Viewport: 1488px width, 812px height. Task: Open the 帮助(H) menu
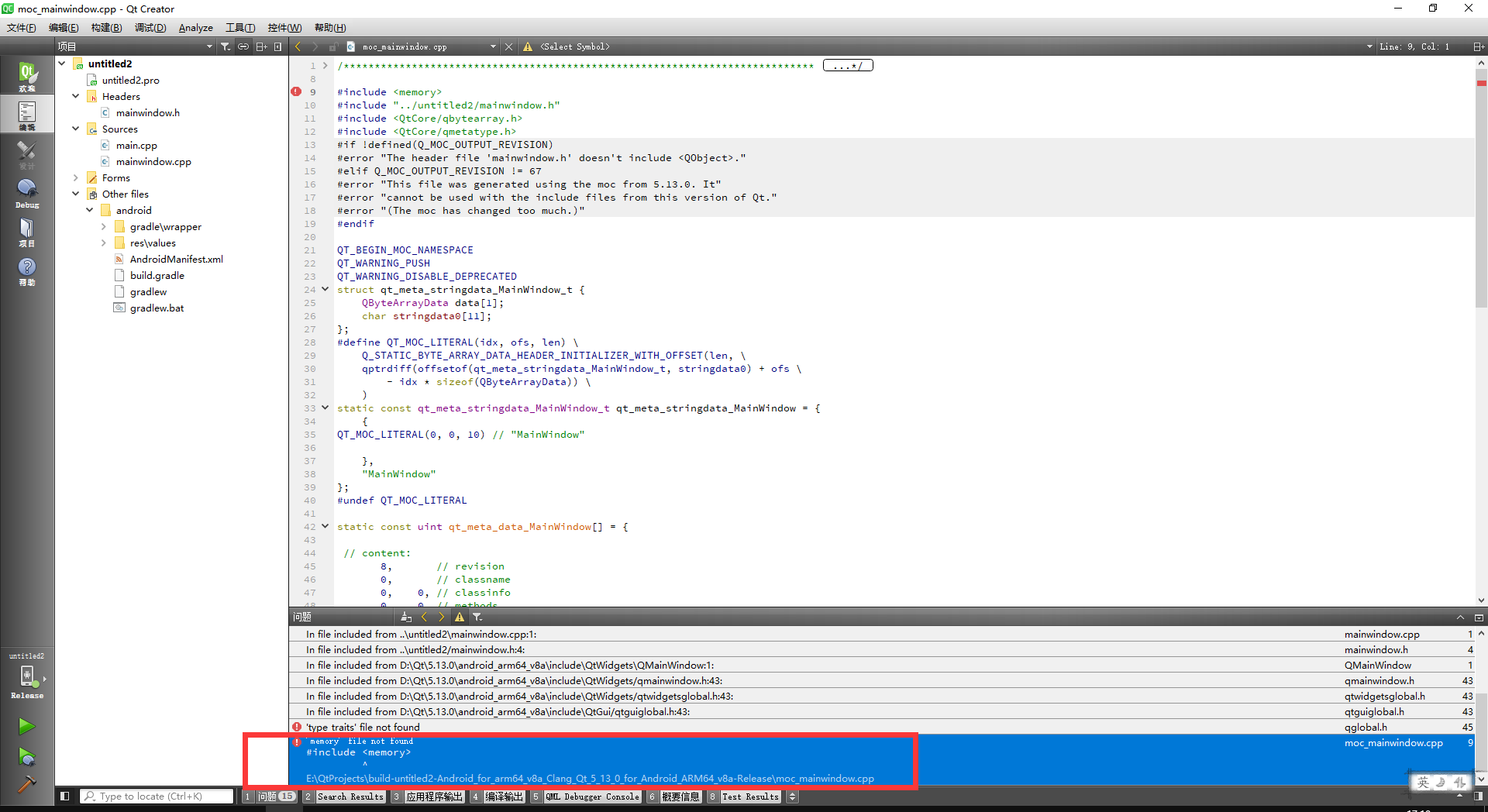(x=330, y=27)
